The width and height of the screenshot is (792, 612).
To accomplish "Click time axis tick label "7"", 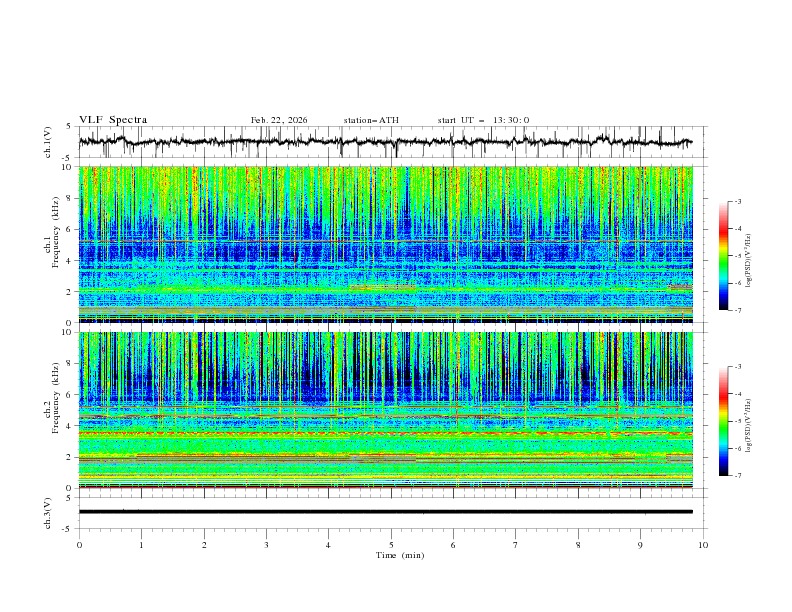I will pyautogui.click(x=516, y=545).
